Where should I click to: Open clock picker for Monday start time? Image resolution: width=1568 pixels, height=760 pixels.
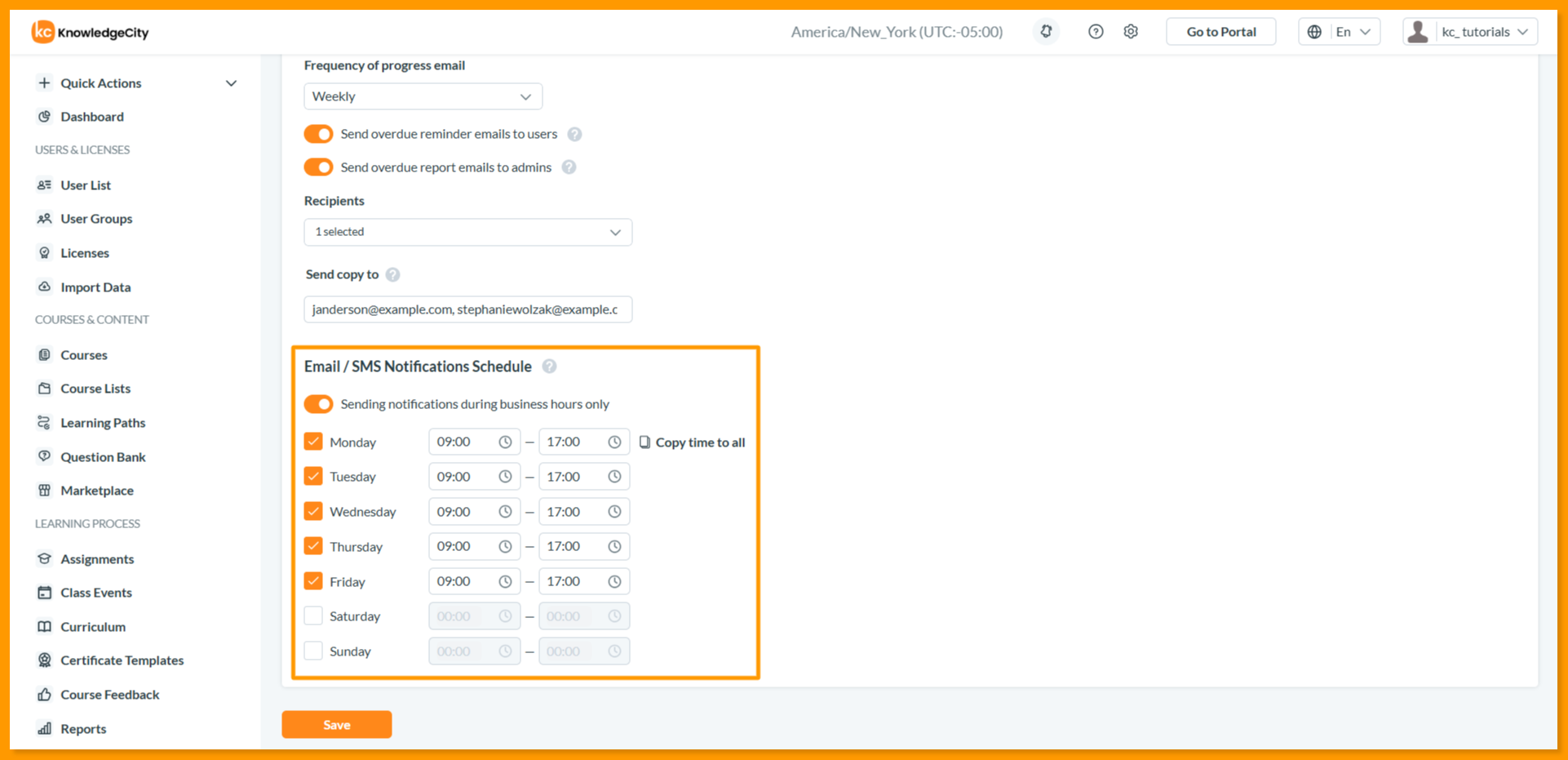coord(505,442)
